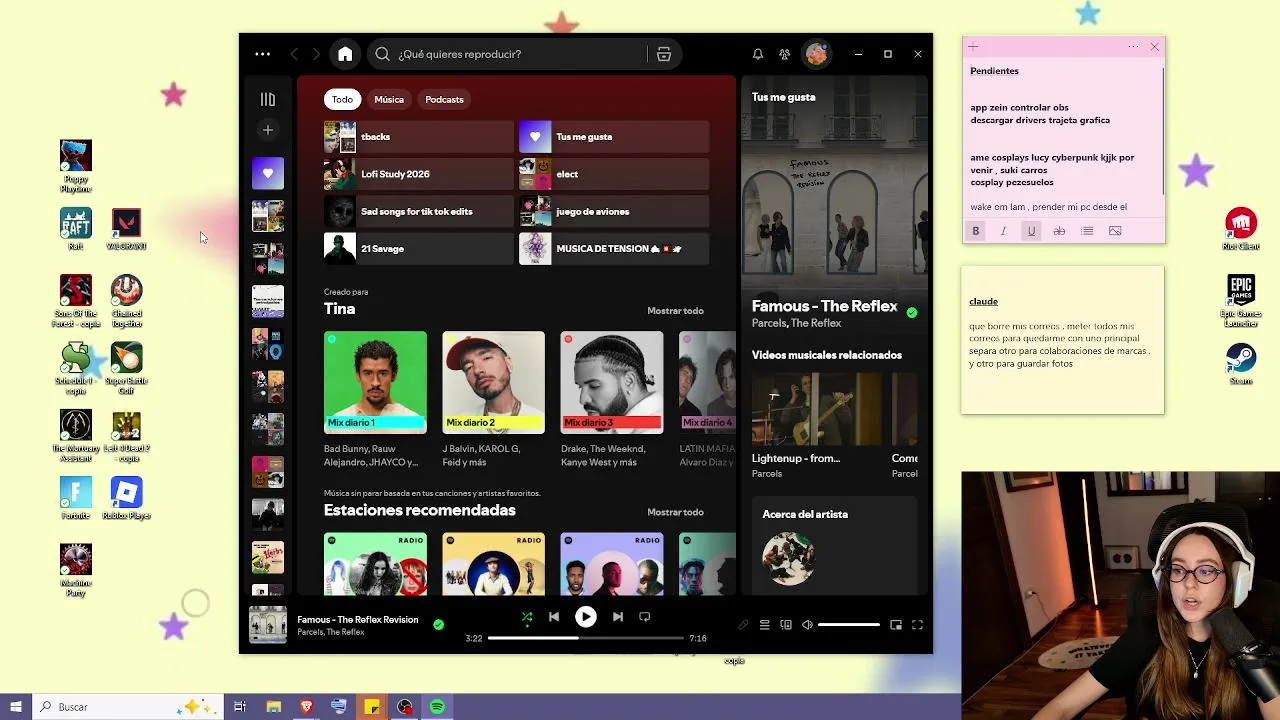Toggle repeat mode in the player
1280x720 pixels.
[645, 617]
